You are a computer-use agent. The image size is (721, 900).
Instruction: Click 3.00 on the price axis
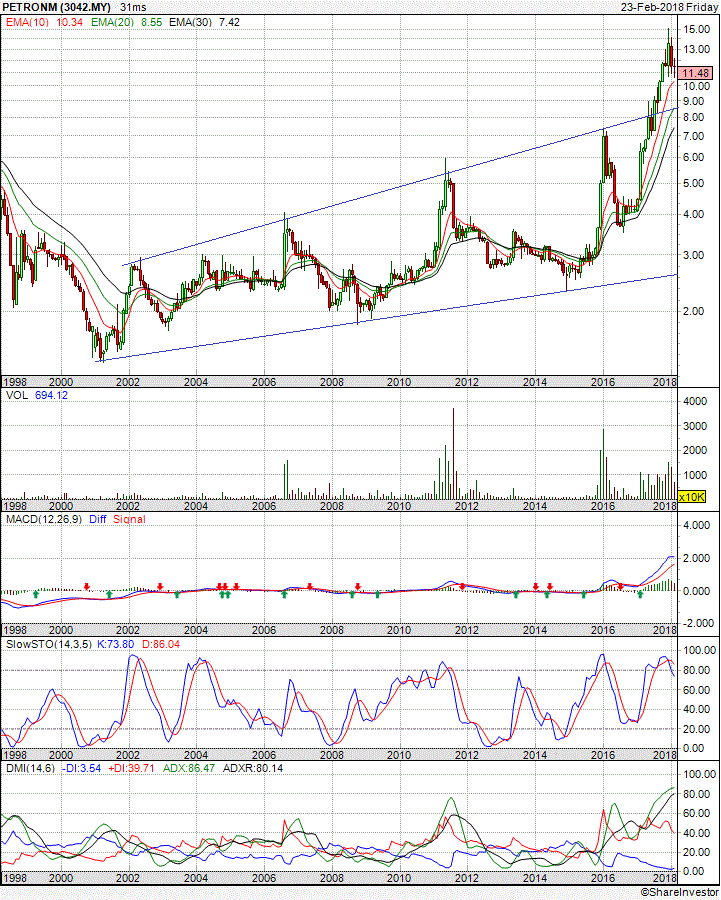(x=694, y=255)
